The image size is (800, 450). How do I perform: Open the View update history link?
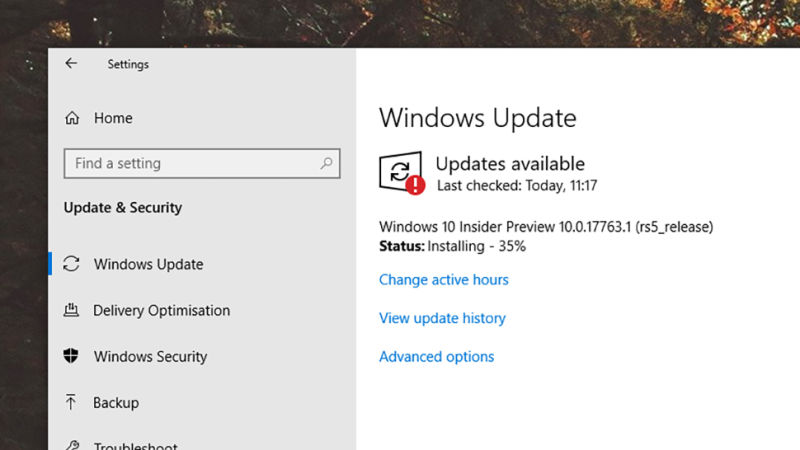pos(442,318)
